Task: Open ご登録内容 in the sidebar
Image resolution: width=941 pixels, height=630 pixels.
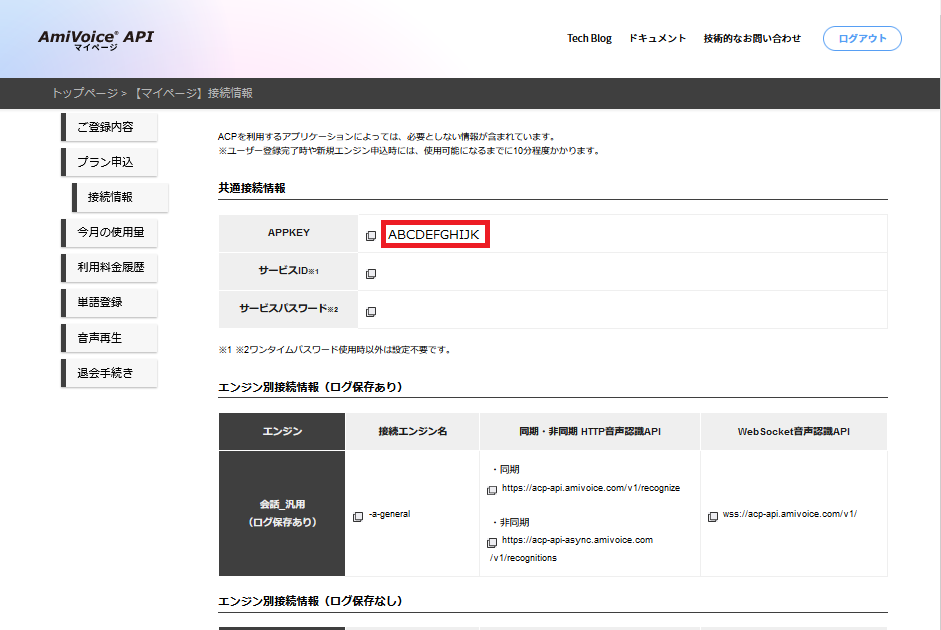Action: coord(109,127)
